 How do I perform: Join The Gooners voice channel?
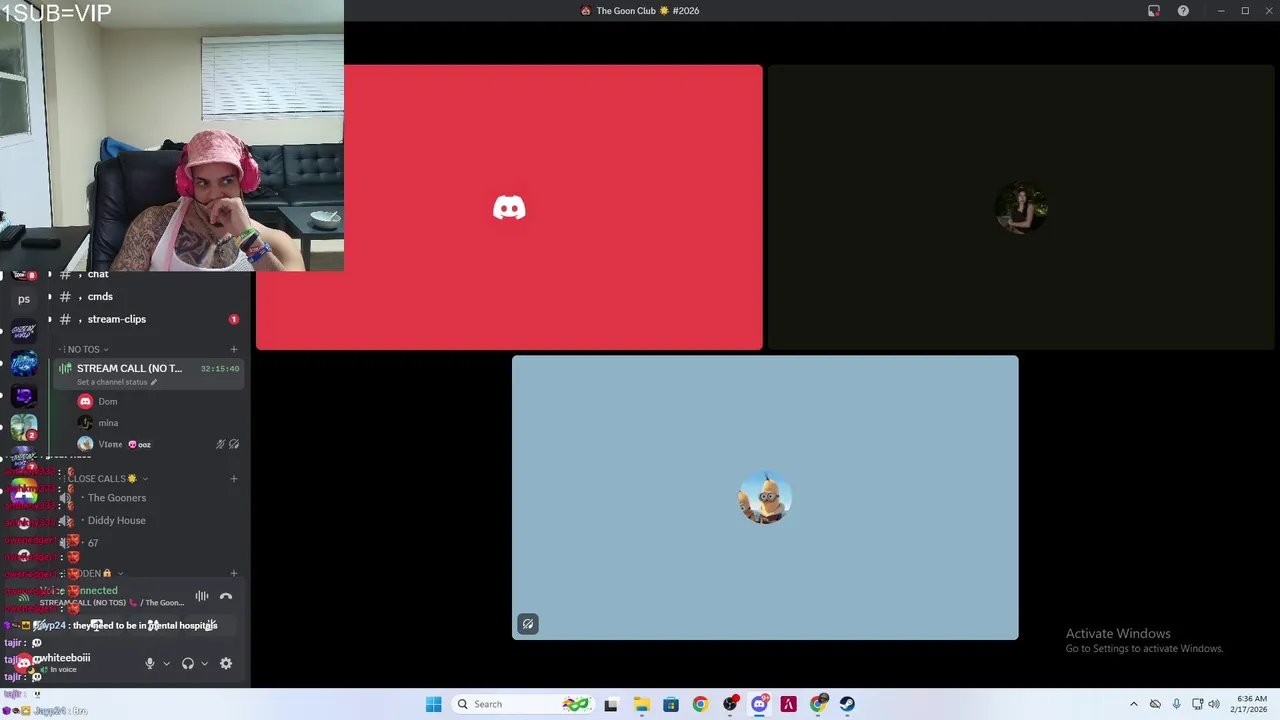point(148,497)
